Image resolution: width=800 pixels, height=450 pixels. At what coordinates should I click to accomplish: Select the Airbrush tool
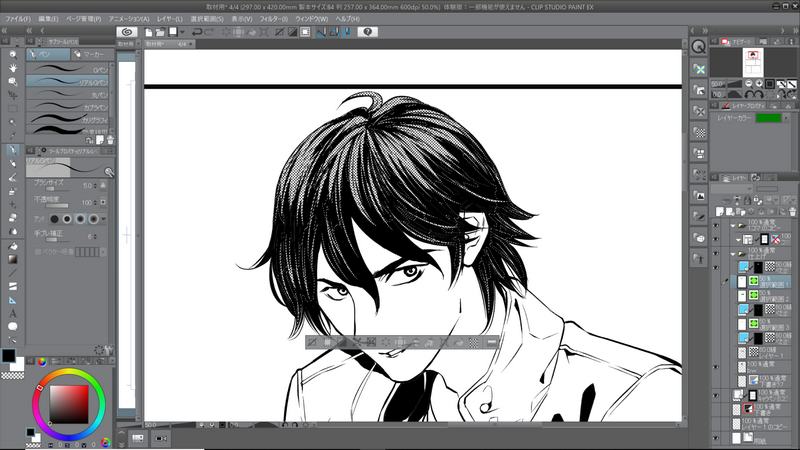(13, 191)
